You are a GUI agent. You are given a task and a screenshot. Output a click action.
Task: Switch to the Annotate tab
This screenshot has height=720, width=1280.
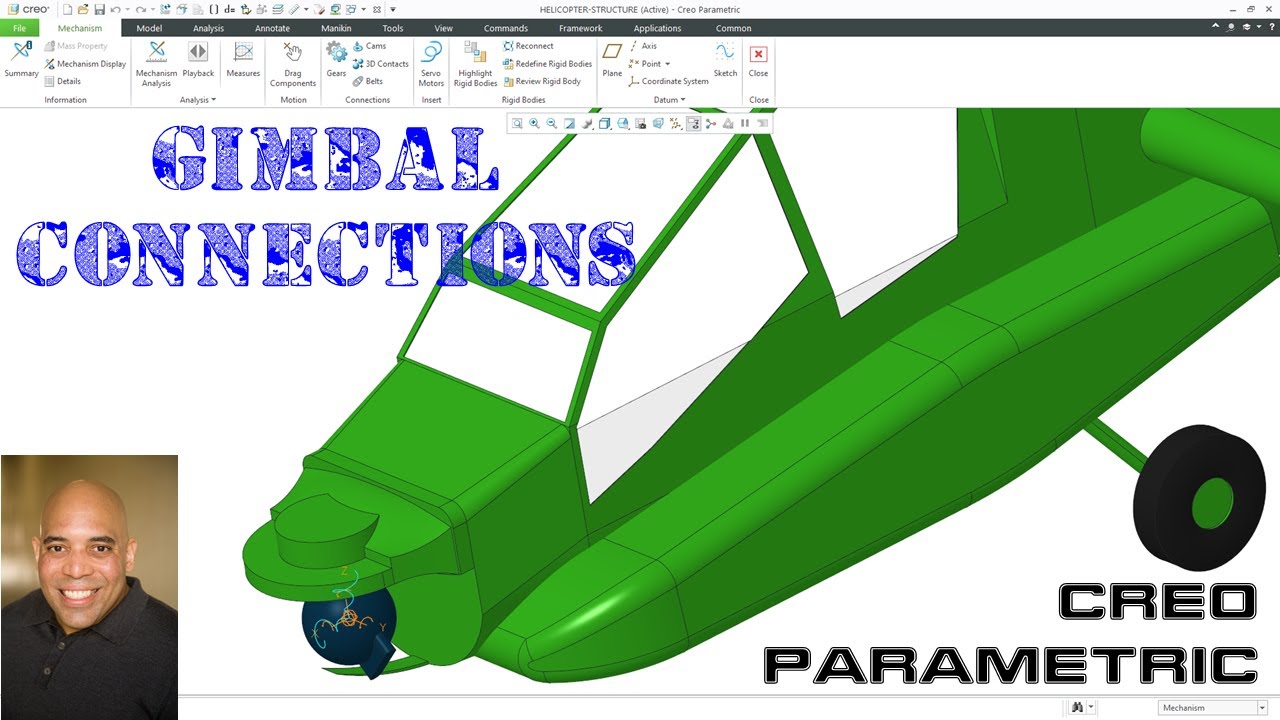coord(272,28)
